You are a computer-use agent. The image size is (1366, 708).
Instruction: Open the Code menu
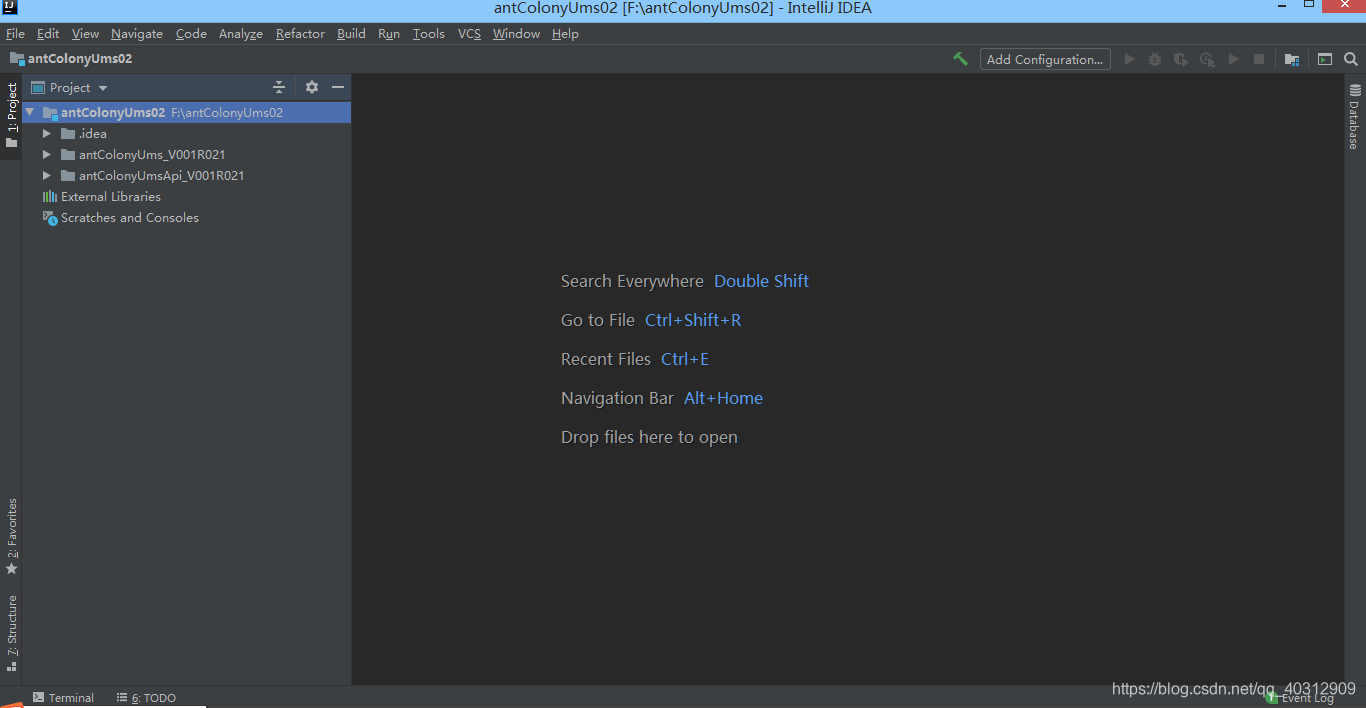tap(191, 34)
